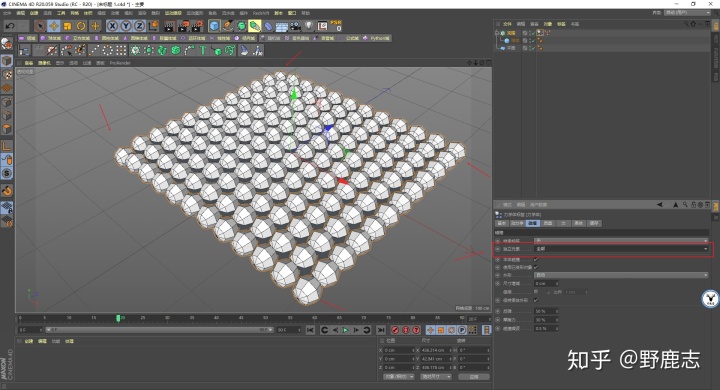Click the Render to Picture Viewer clapperboard icon
The height and width of the screenshot is (390, 720).
pyautogui.click(x=183, y=26)
